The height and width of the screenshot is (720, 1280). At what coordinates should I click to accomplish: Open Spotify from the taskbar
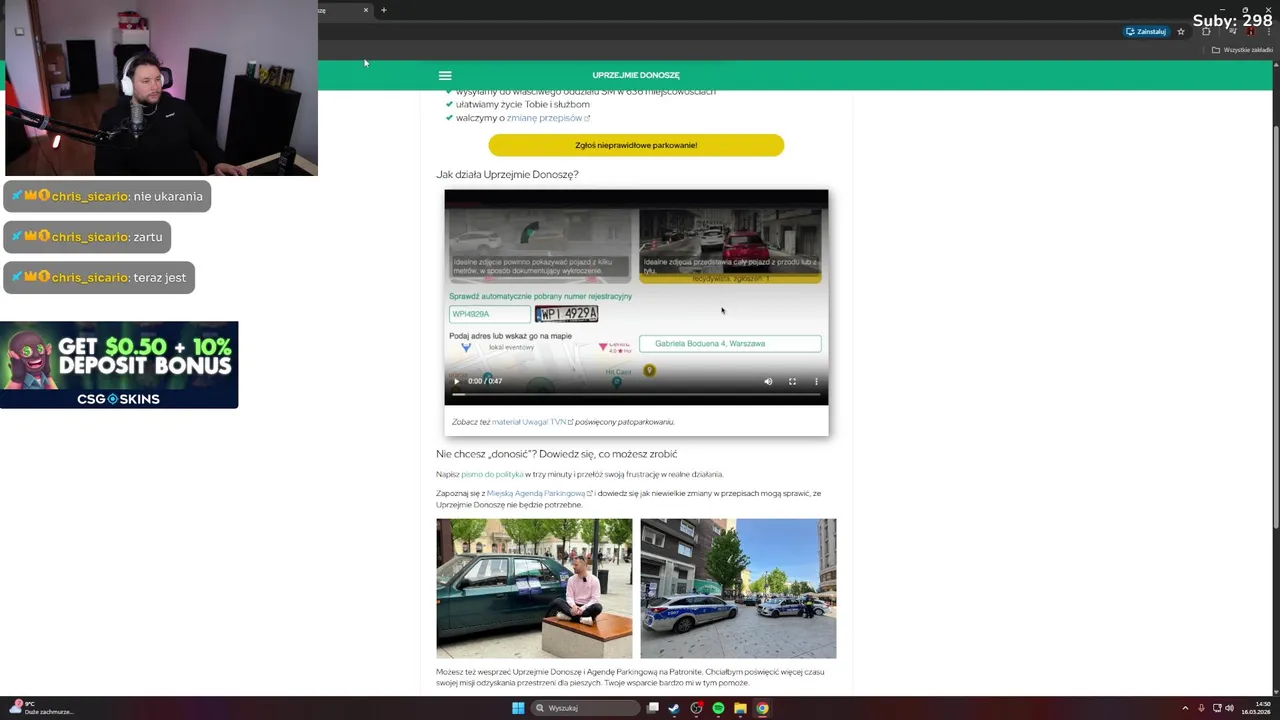point(718,708)
